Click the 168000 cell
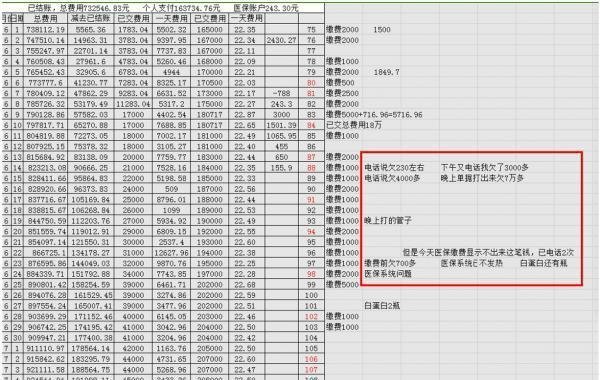The height and width of the screenshot is (380, 600). pyautogui.click(x=209, y=62)
